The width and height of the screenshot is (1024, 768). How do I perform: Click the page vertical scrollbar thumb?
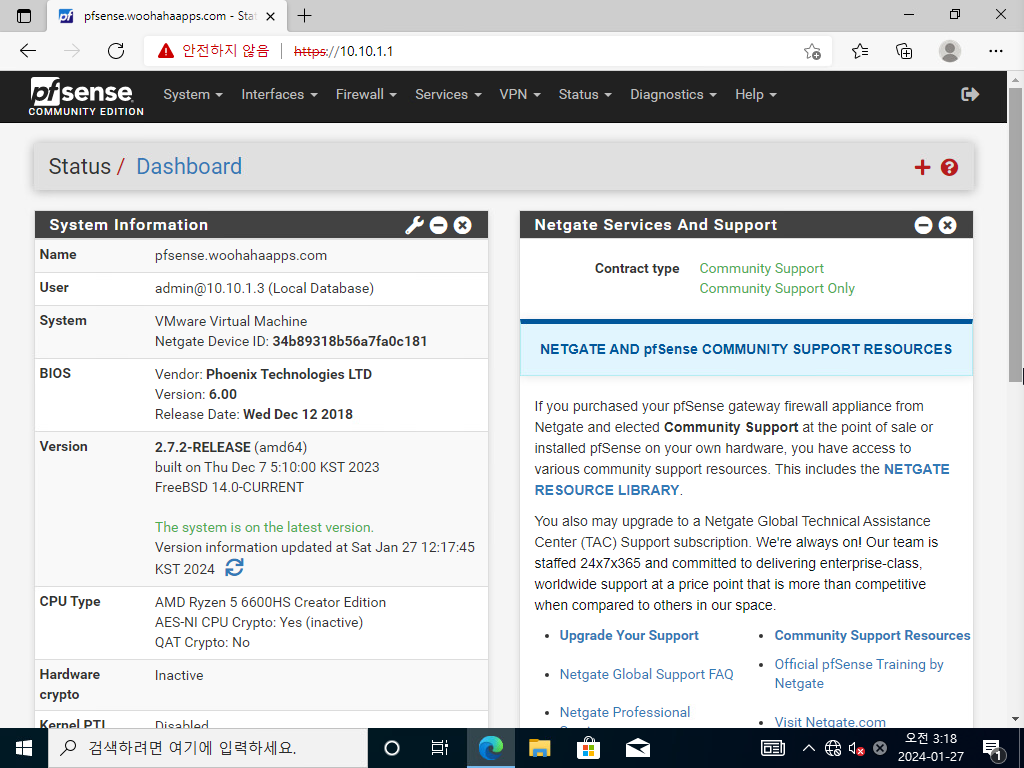(1015, 235)
